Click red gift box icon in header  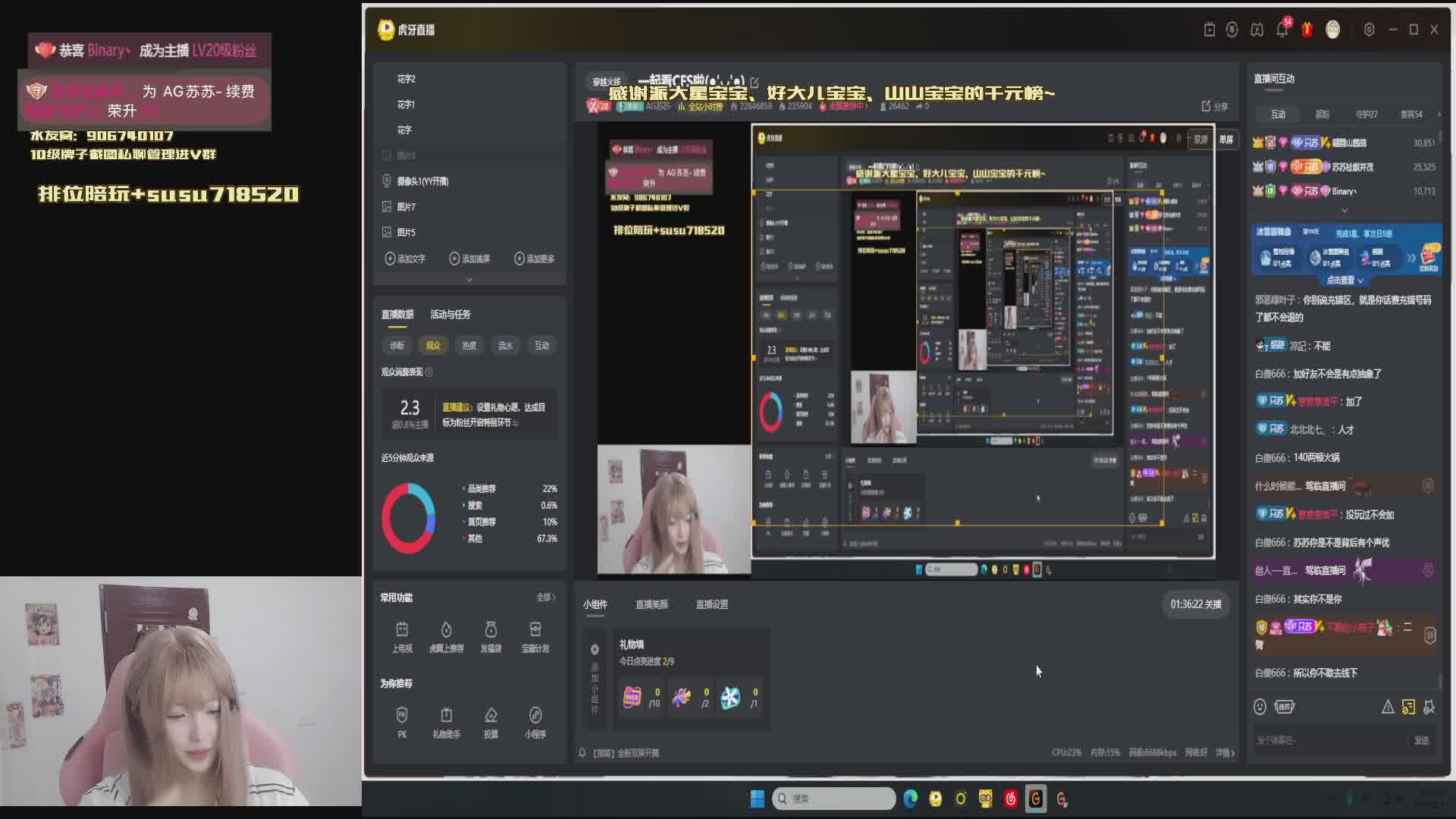(1307, 30)
